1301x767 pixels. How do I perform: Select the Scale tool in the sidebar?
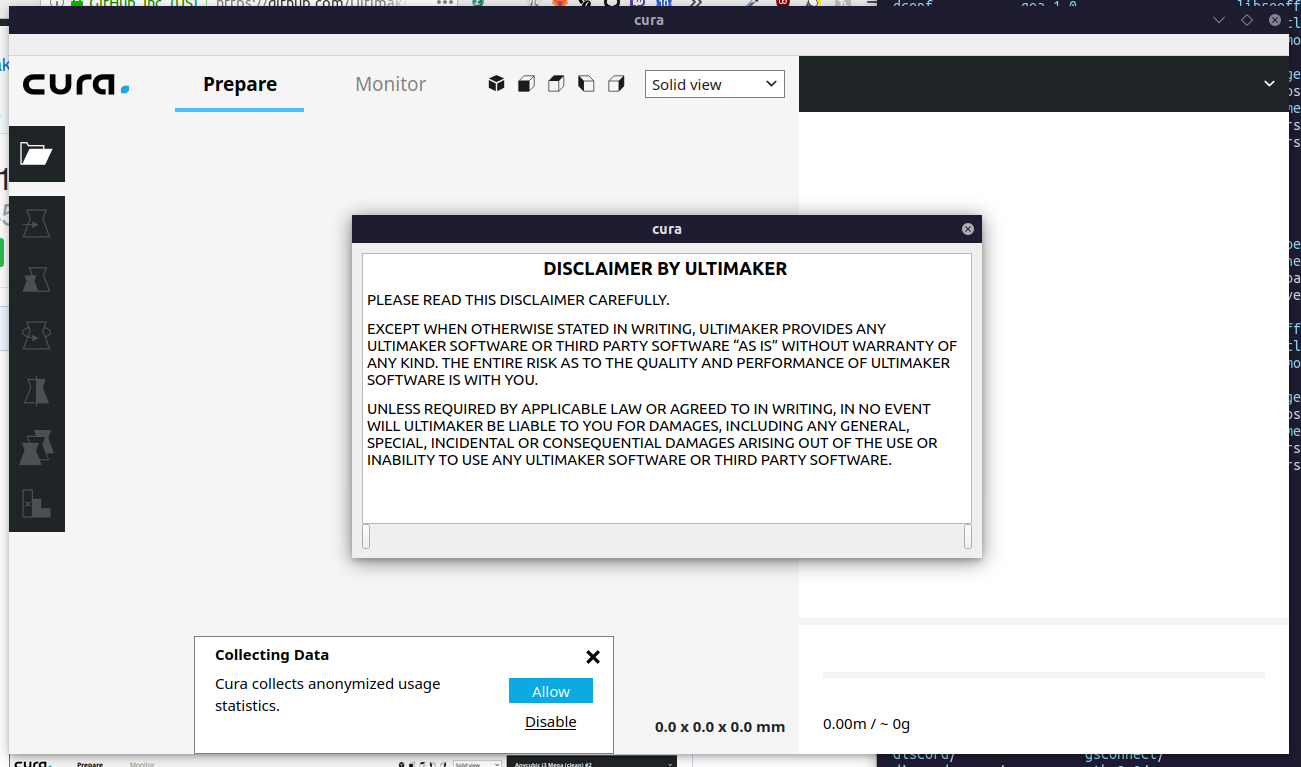click(x=36, y=279)
